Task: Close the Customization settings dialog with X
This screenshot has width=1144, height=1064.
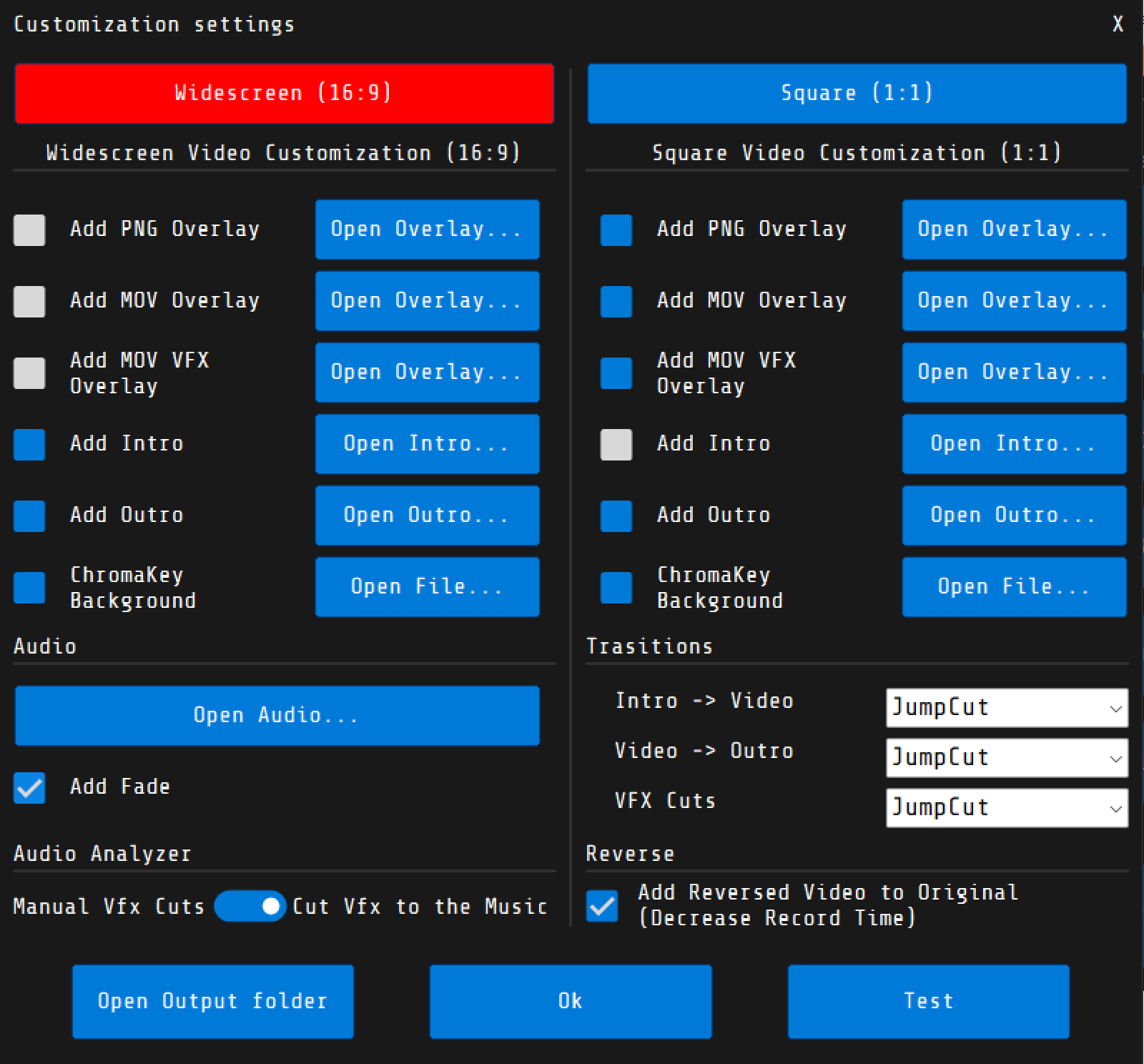Action: point(1118,24)
